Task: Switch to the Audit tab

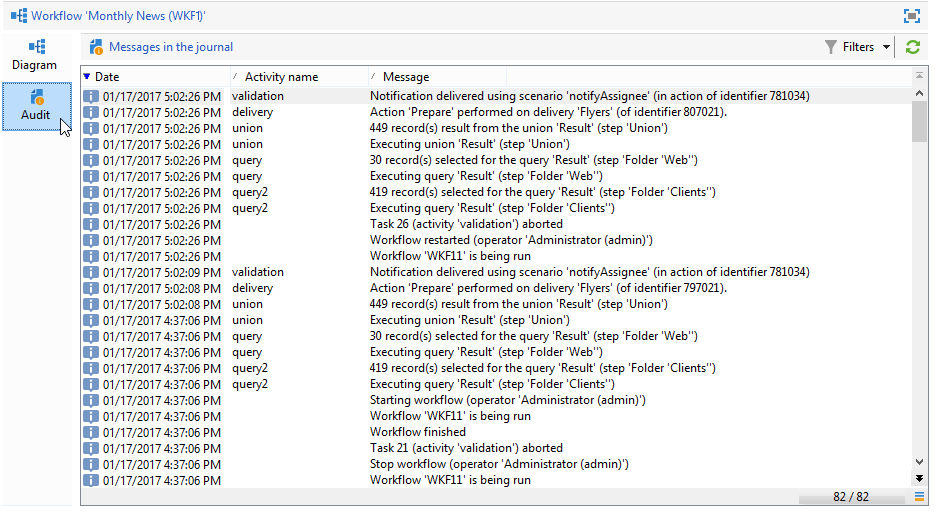Action: click(37, 106)
